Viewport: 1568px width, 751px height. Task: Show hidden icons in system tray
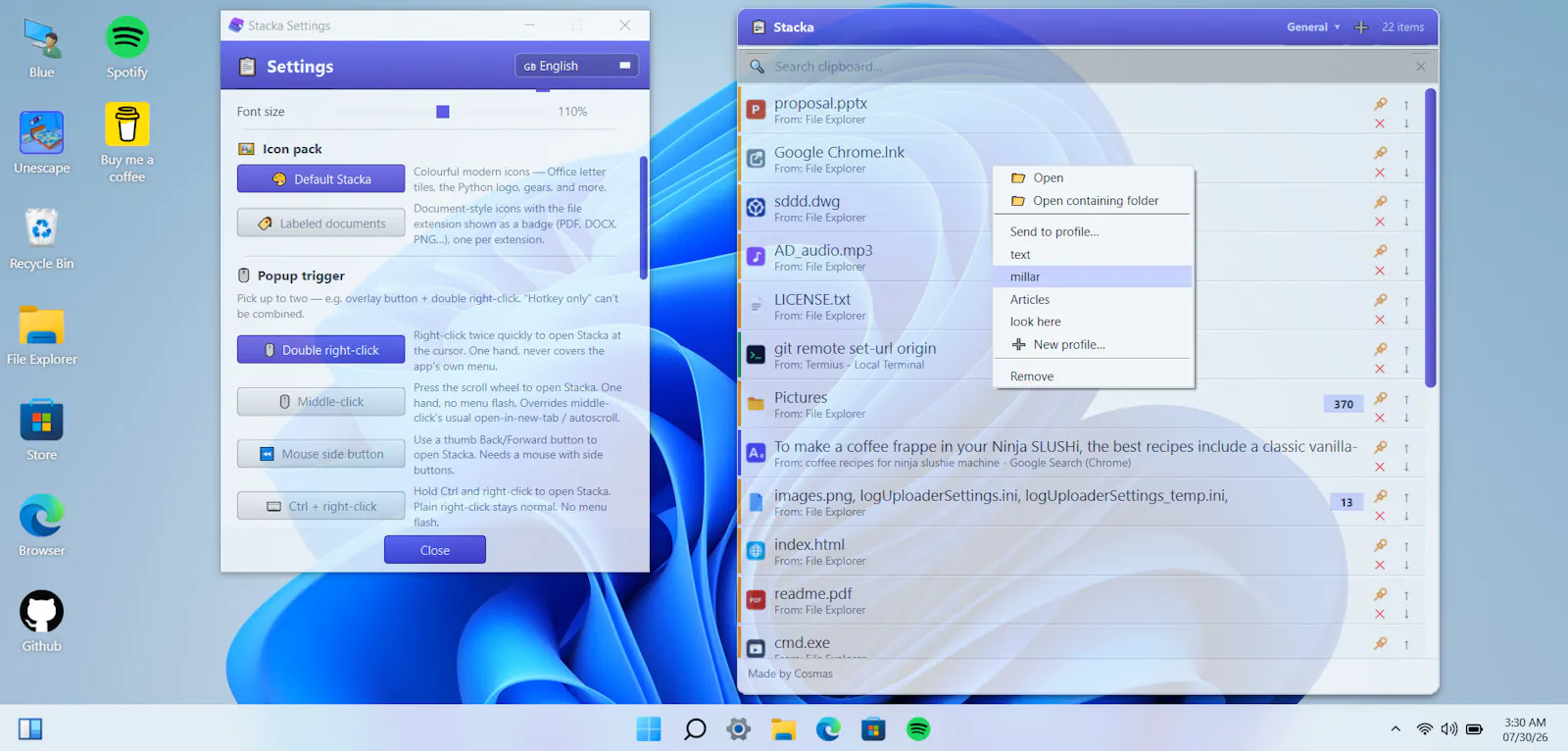pyautogui.click(x=1395, y=729)
